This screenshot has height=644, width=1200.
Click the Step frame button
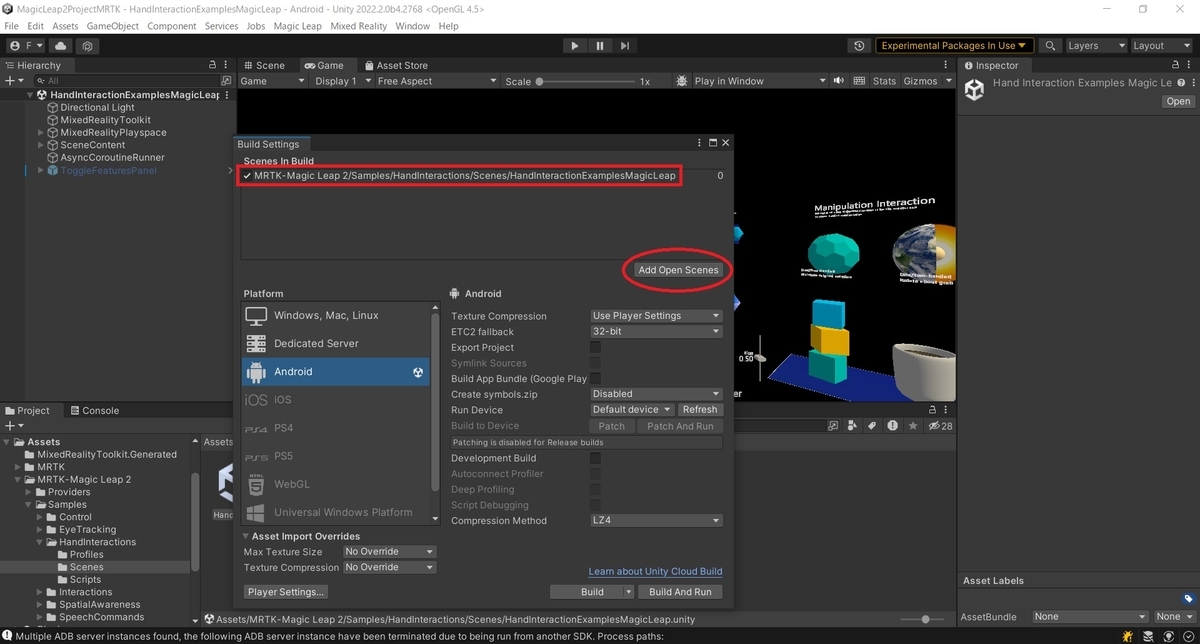point(625,46)
